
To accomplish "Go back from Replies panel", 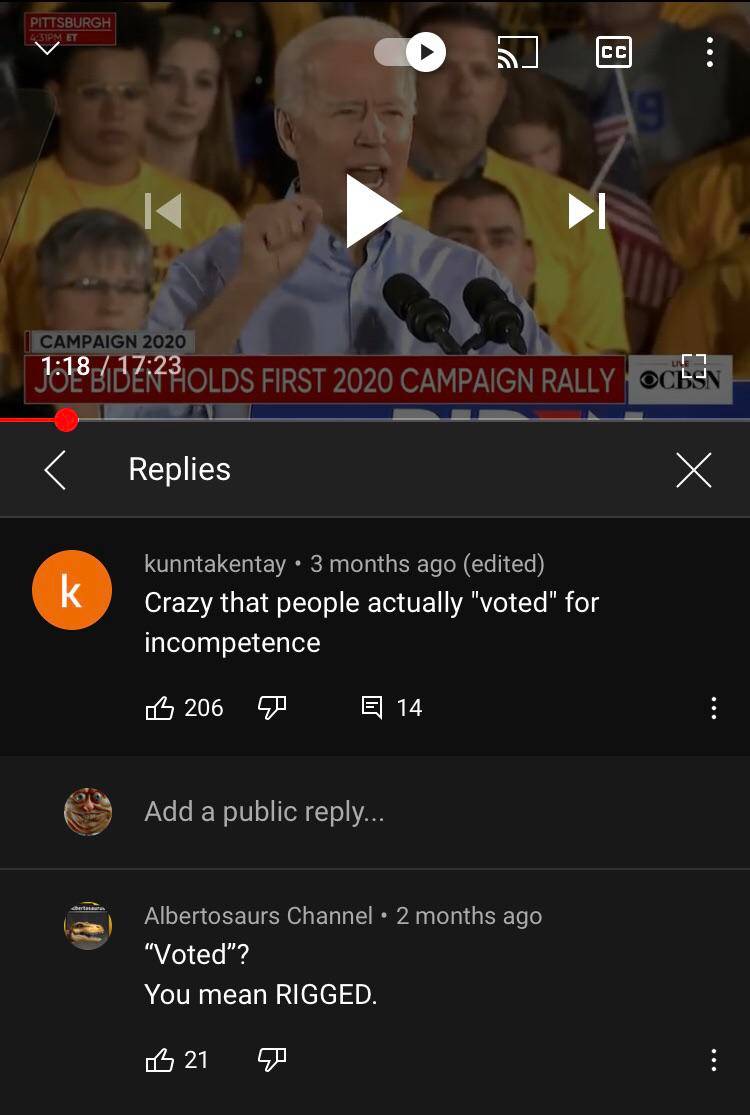I will [x=55, y=470].
